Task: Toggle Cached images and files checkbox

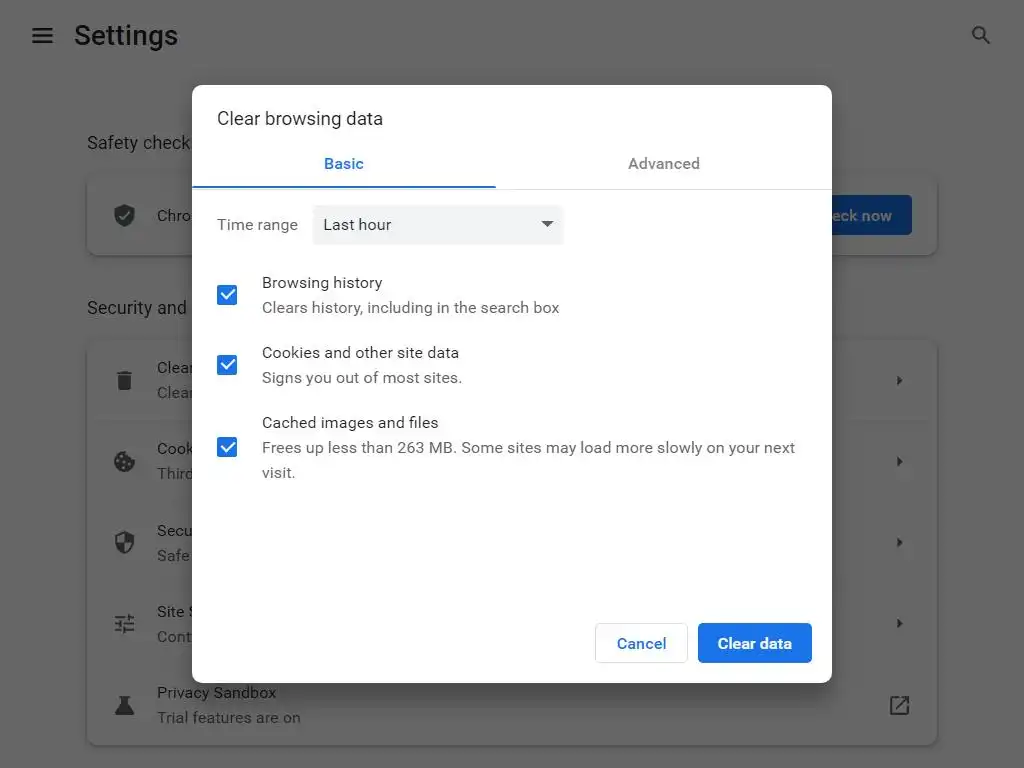Action: point(227,446)
